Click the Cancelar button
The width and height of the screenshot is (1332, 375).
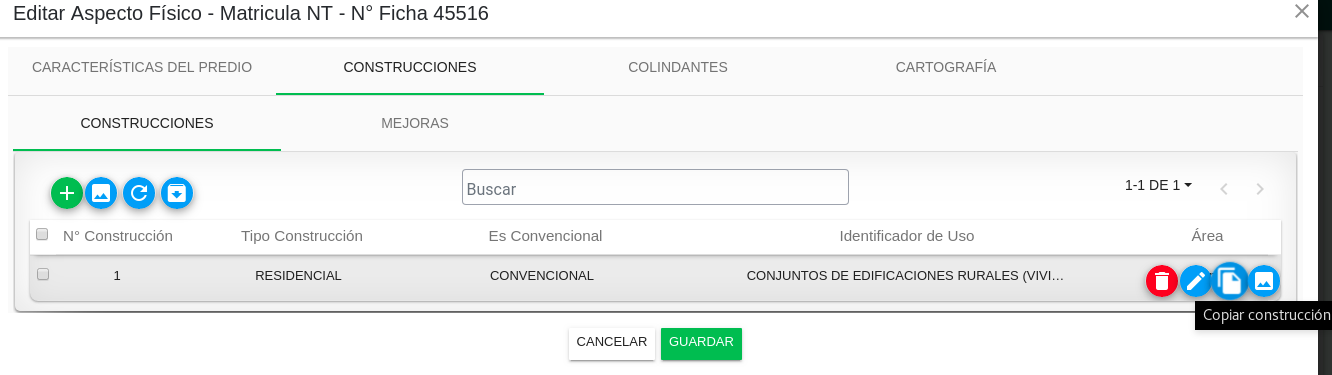click(x=612, y=342)
